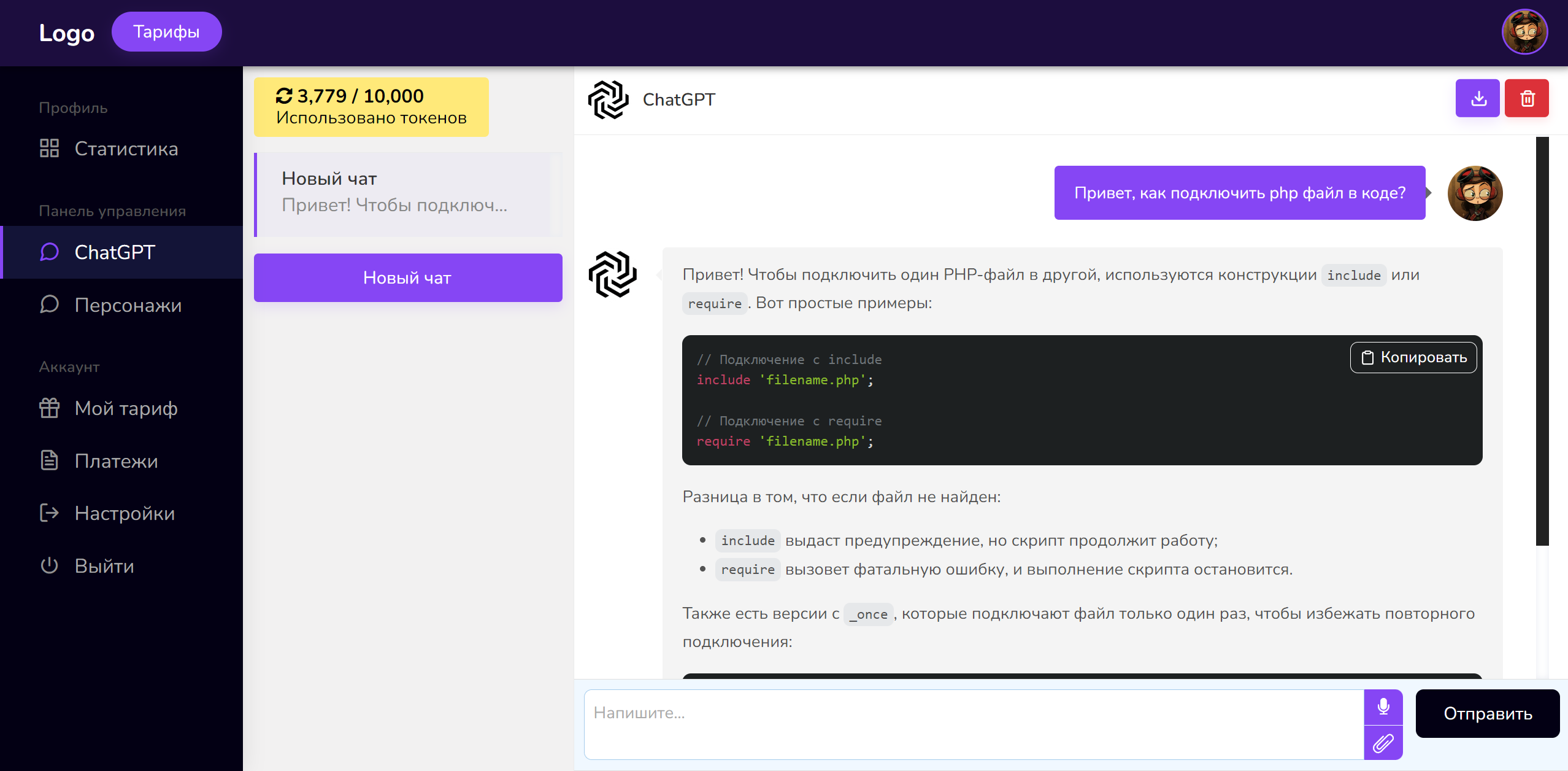The width and height of the screenshot is (1568, 771).
Task: Click the download chat icon button
Action: 1477,98
